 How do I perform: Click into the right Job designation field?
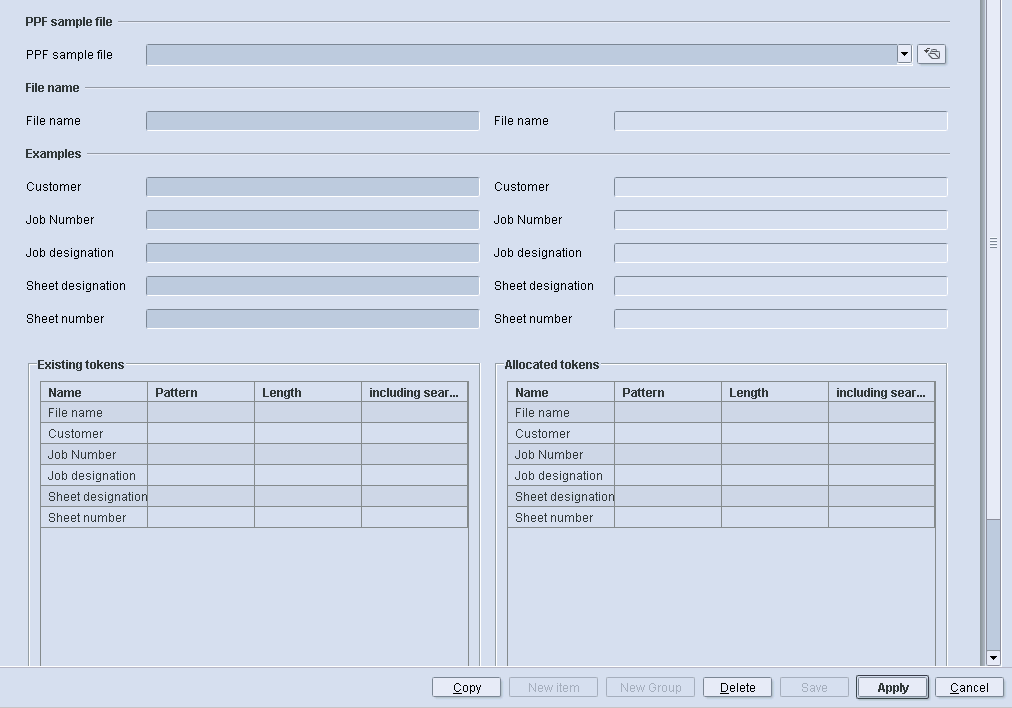(x=780, y=252)
